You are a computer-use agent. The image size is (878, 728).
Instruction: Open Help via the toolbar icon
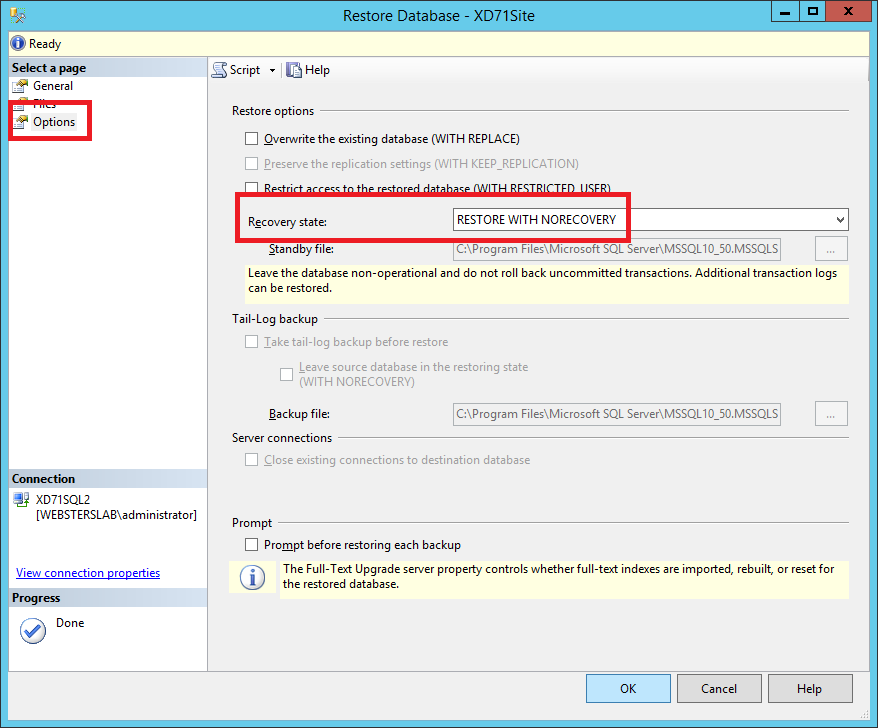[294, 70]
